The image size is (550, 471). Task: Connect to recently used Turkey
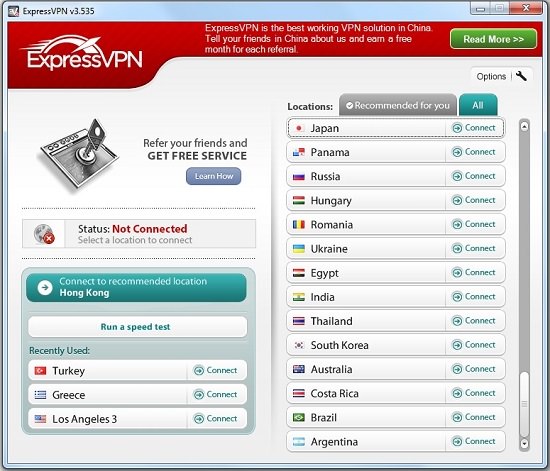215,370
